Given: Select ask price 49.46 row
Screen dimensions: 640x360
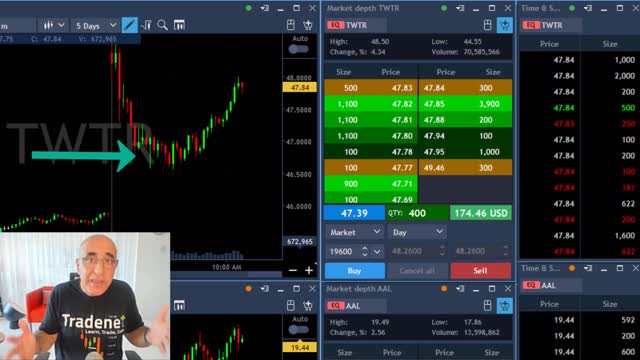Looking at the screenshot, I should (x=465, y=168).
